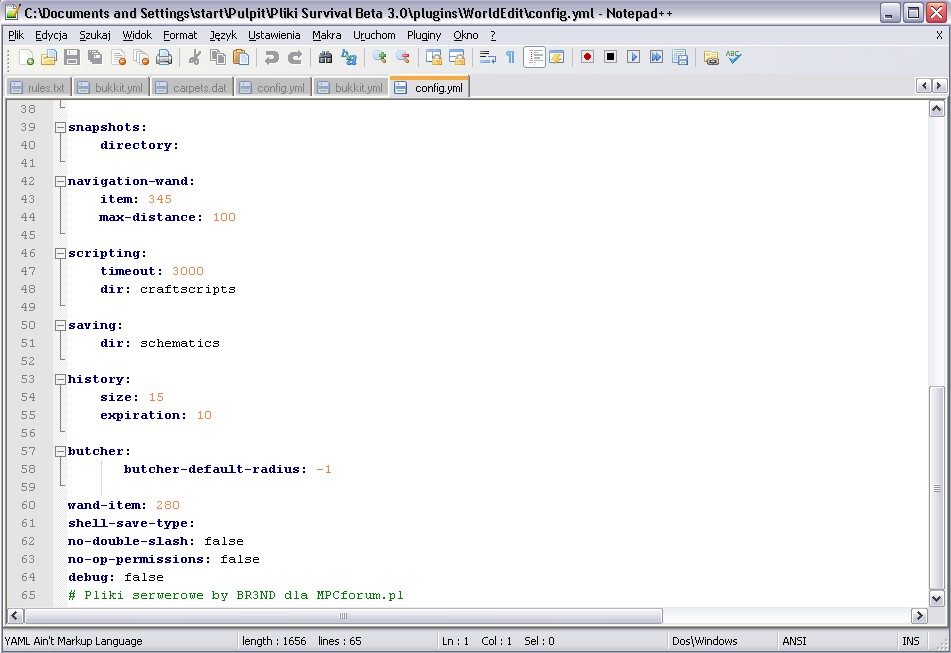951x653 pixels.
Task: Toggle the indent guide toolbar button
Action: [x=534, y=58]
